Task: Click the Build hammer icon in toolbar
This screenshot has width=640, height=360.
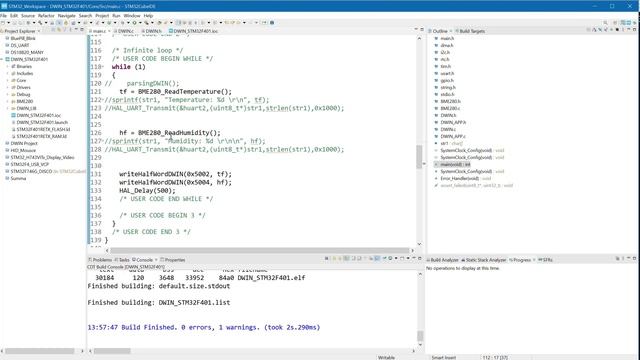Action: [x=40, y=22]
